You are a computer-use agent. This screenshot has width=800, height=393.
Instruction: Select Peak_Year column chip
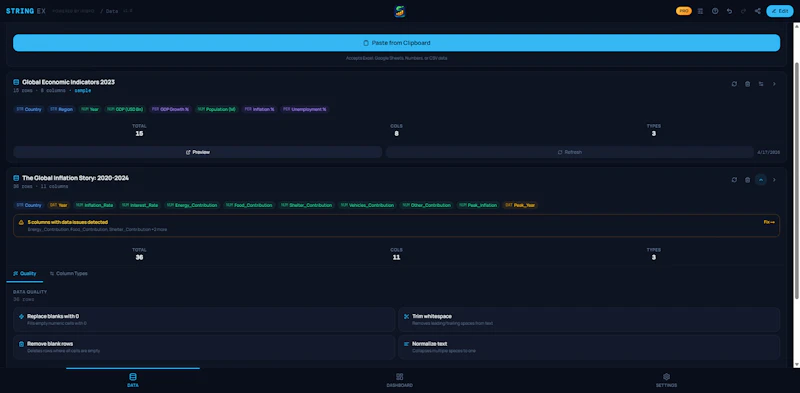point(520,205)
